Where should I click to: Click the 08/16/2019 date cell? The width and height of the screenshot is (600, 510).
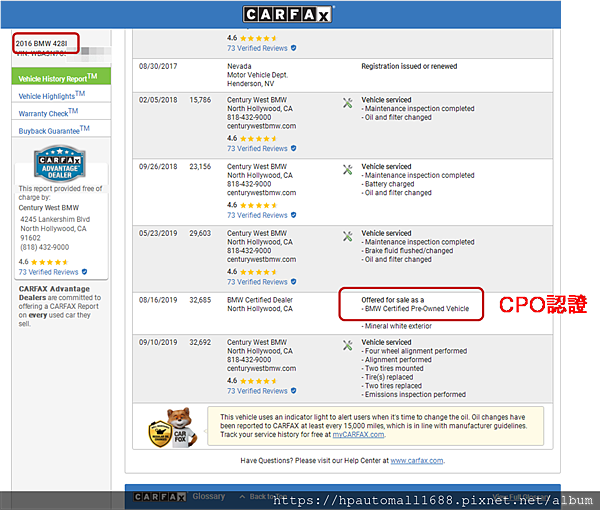tap(158, 300)
